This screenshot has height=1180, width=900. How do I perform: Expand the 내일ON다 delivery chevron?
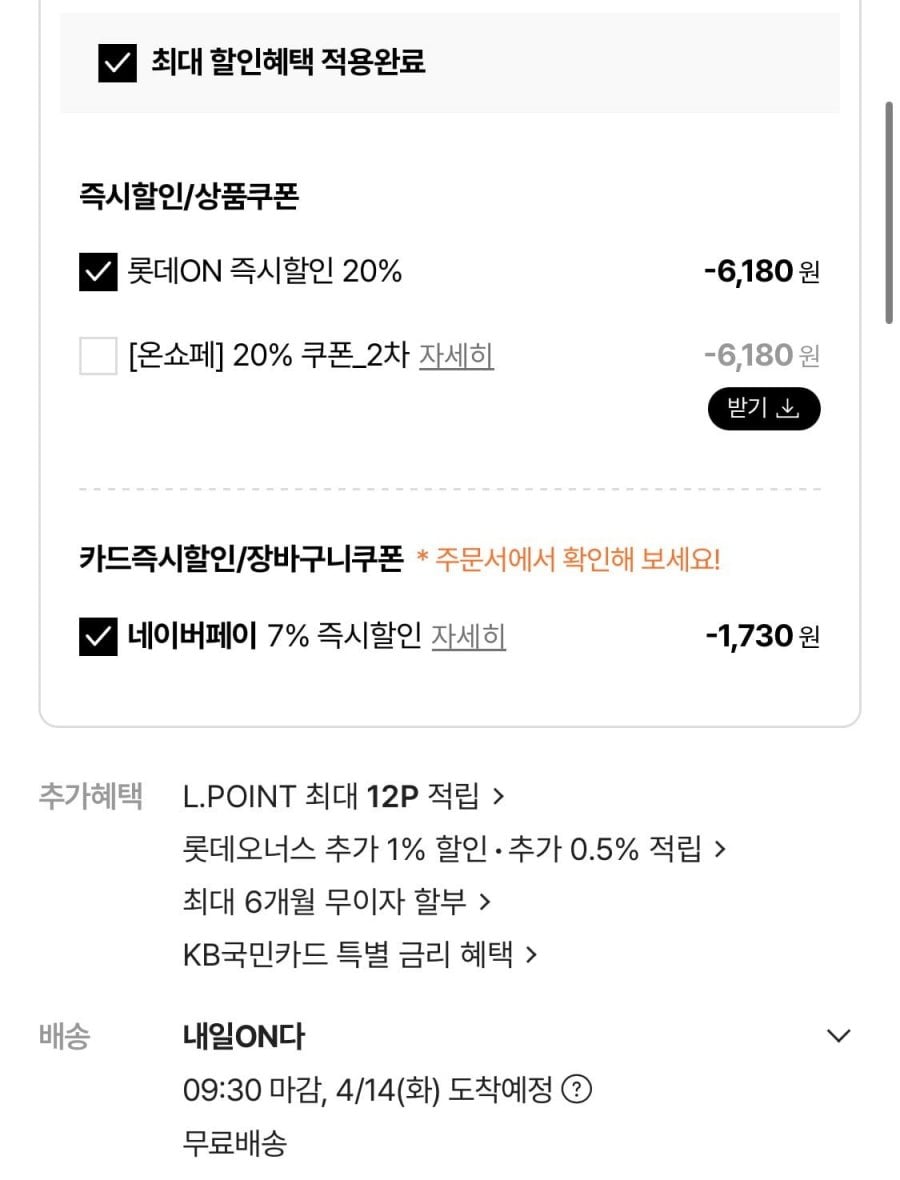pyautogui.click(x=838, y=1036)
